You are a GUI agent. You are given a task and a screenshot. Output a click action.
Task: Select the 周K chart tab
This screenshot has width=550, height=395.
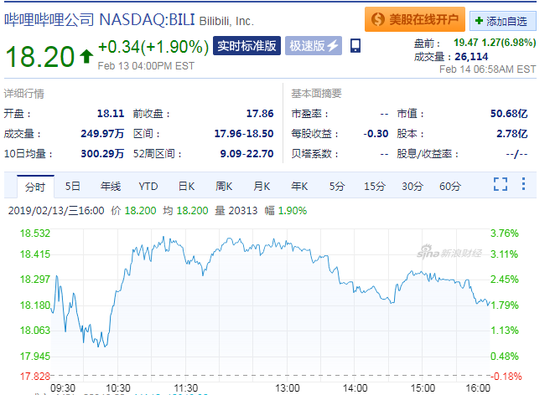pyautogui.click(x=224, y=186)
